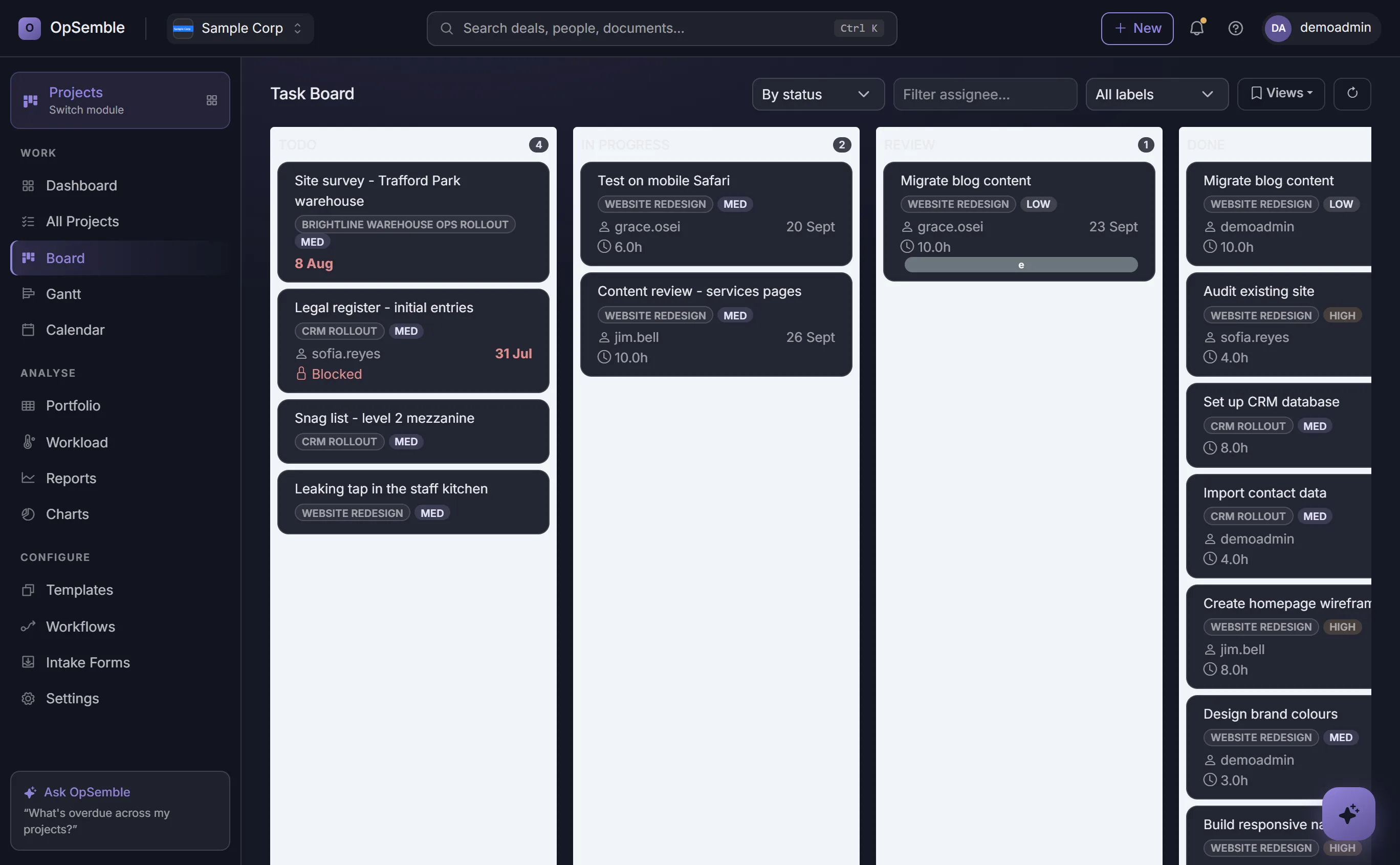Viewport: 1400px width, 865px height.
Task: Go to All Projects
Action: click(120, 222)
